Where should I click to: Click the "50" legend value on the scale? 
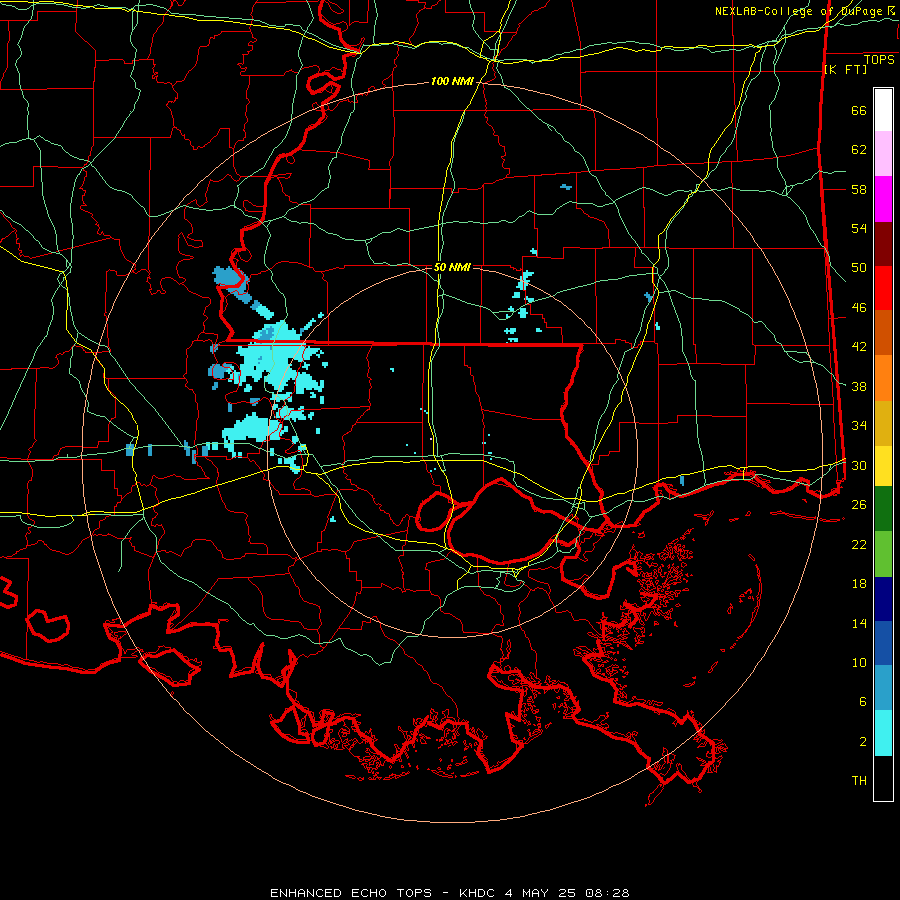coord(859,268)
